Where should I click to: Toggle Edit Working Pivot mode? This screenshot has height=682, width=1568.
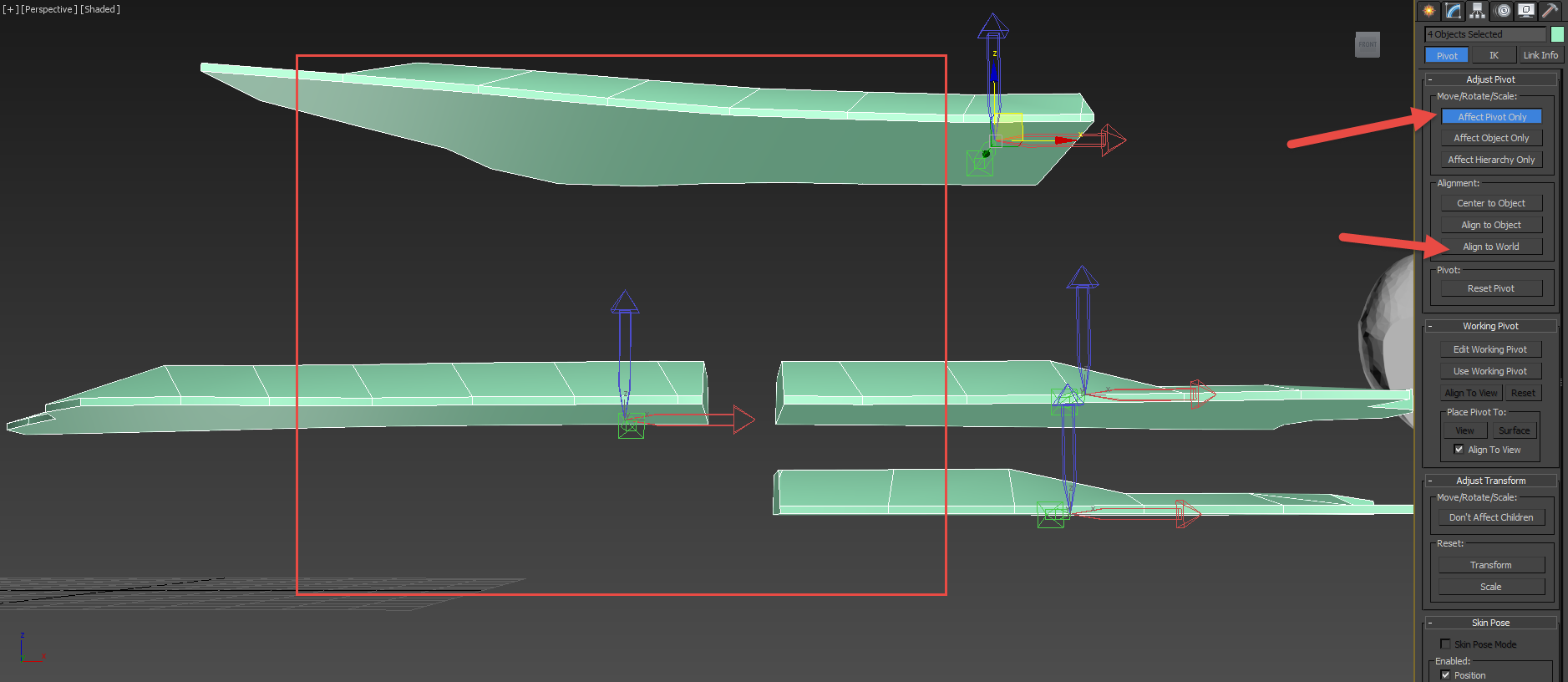tap(1490, 349)
